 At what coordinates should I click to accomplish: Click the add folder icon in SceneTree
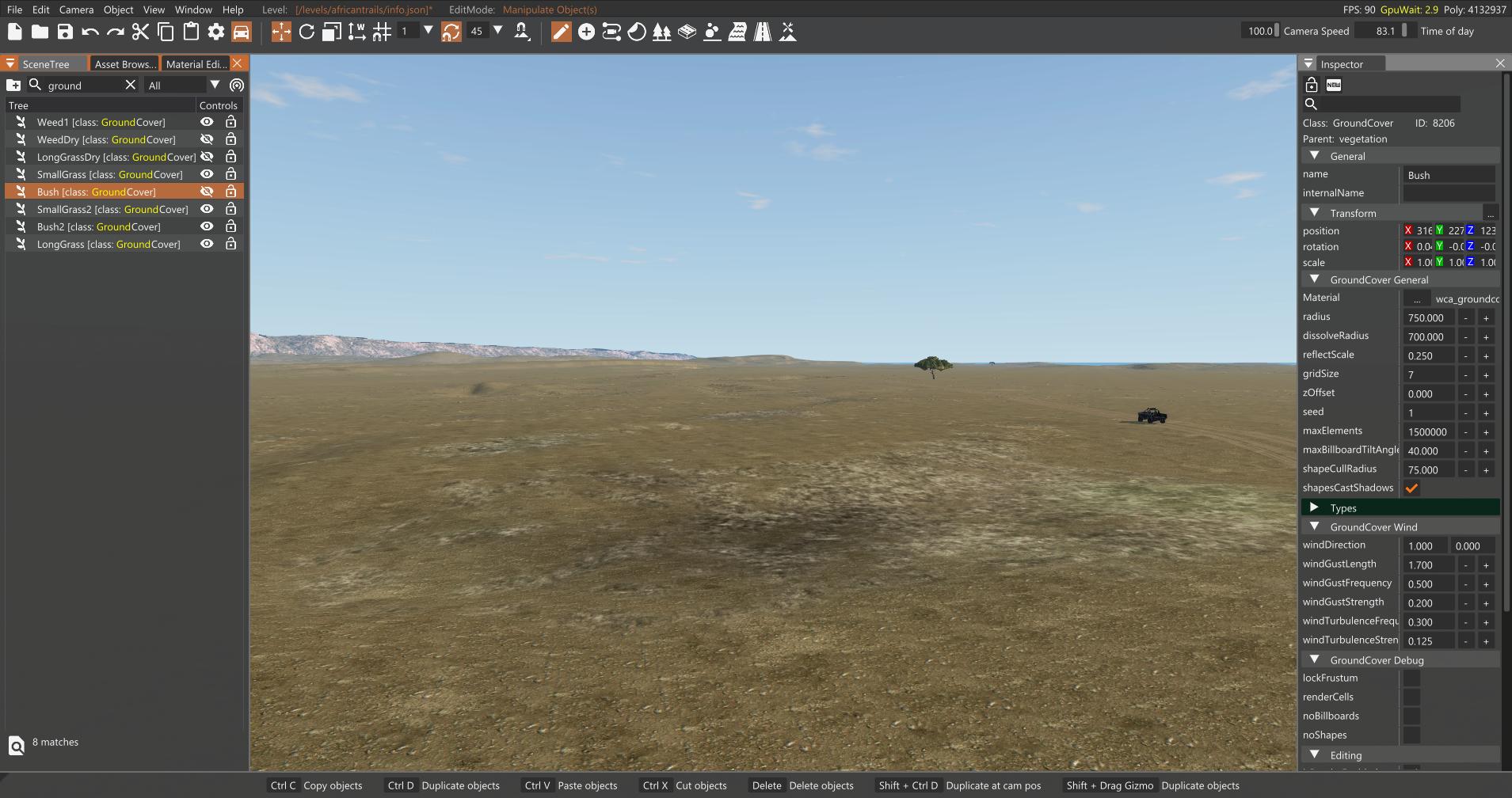pos(13,85)
